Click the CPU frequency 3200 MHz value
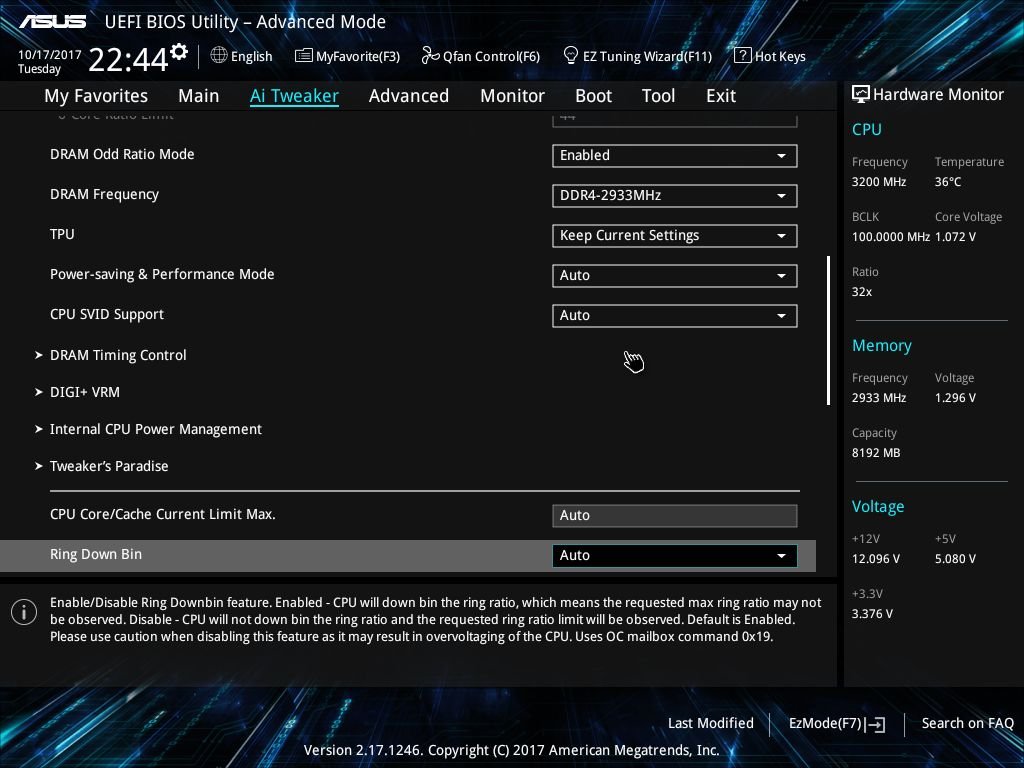 pyautogui.click(x=879, y=182)
